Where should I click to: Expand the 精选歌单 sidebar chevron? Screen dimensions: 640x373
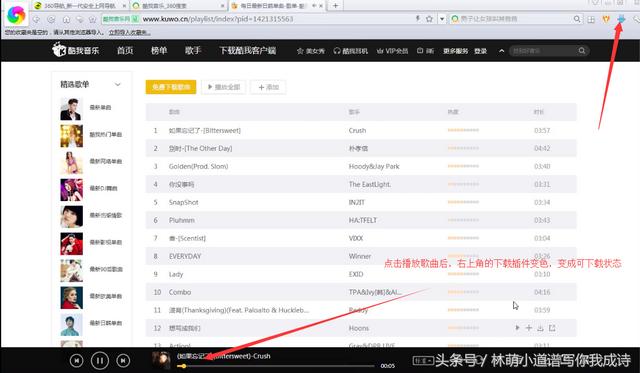pyautogui.click(x=118, y=84)
